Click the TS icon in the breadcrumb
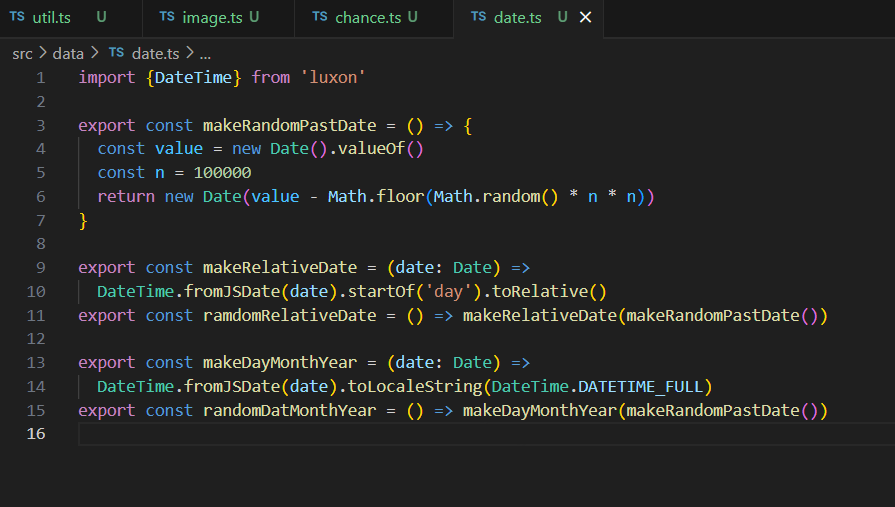Screen dimensions: 895x507 pyautogui.click(x=116, y=53)
